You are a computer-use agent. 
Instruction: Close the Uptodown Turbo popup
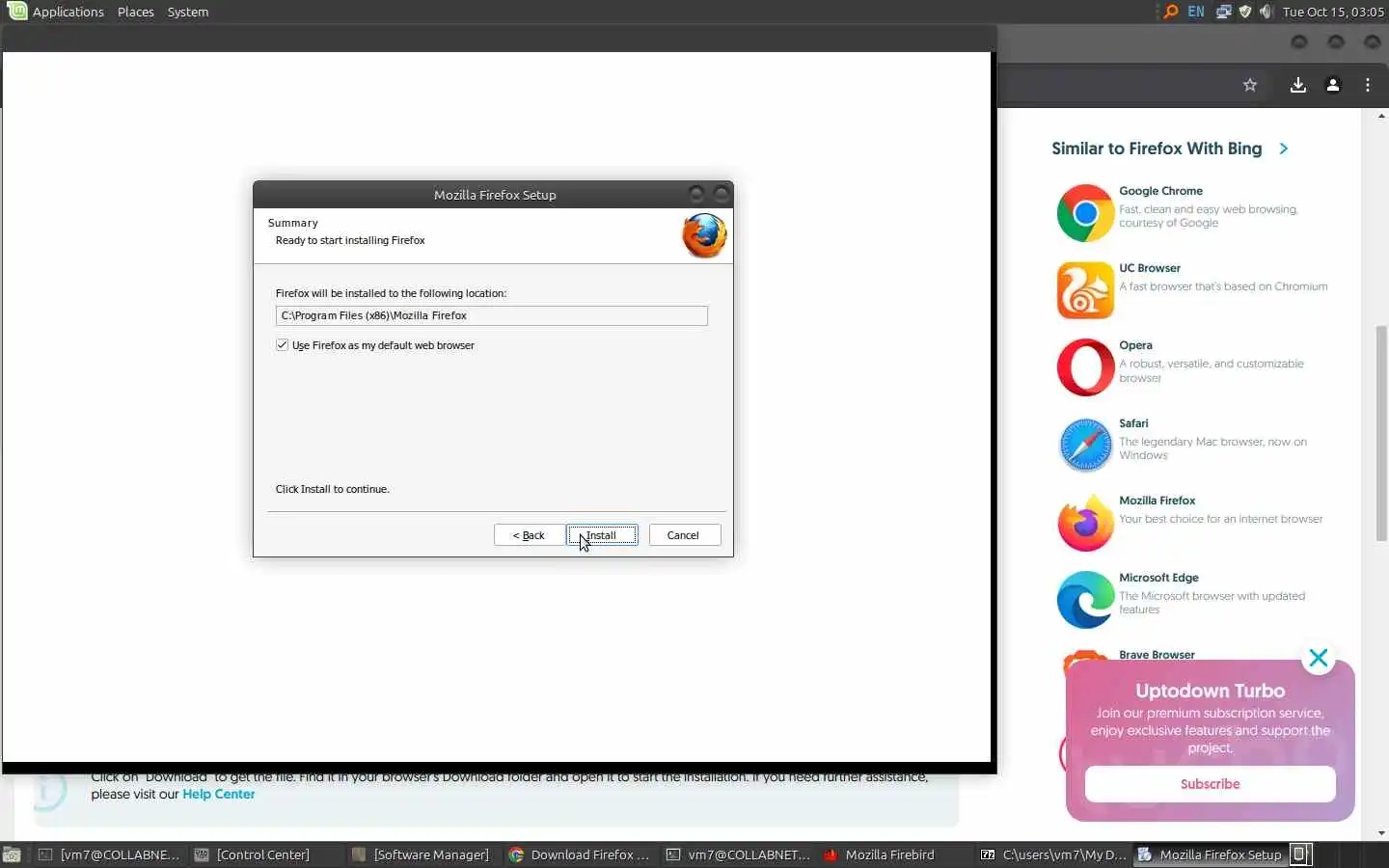tap(1319, 659)
